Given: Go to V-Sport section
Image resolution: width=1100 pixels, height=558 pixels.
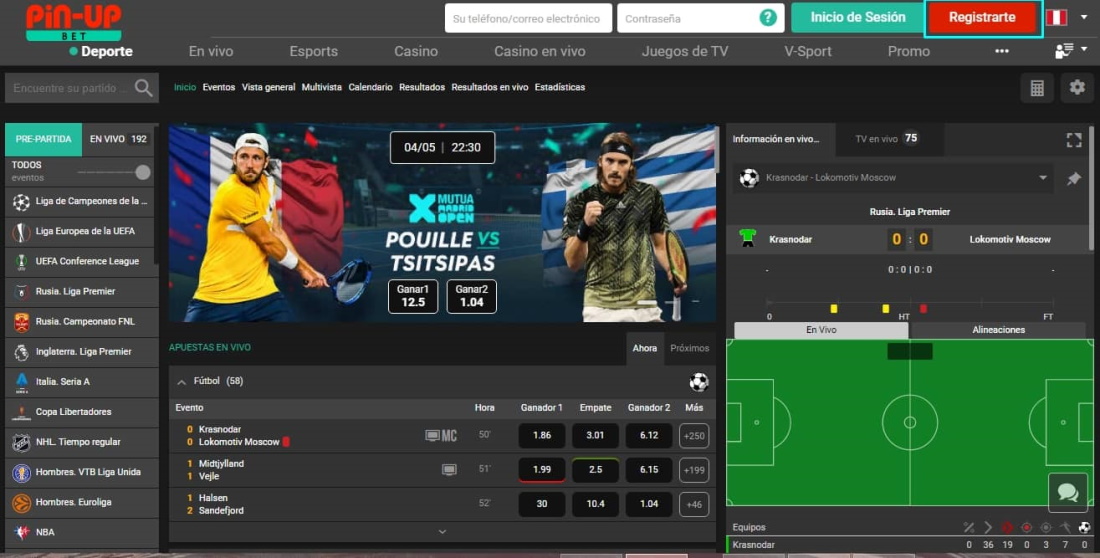Looking at the screenshot, I should tap(807, 51).
